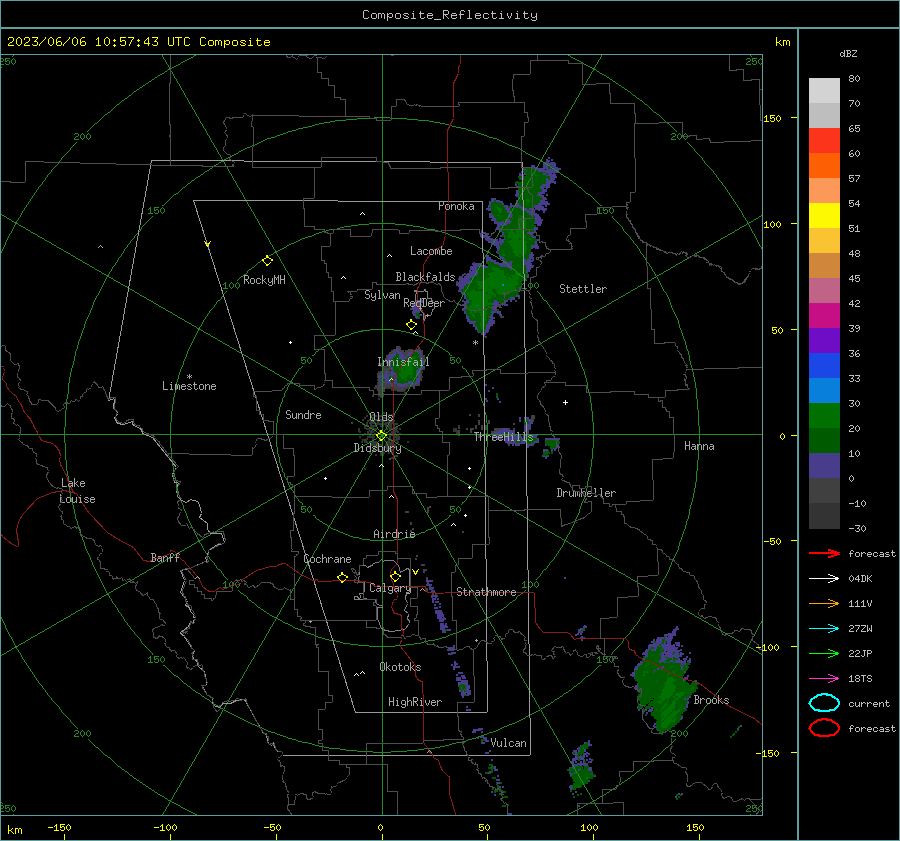Image resolution: width=900 pixels, height=841 pixels.
Task: Click the Lacombe town label
Action: 431,251
